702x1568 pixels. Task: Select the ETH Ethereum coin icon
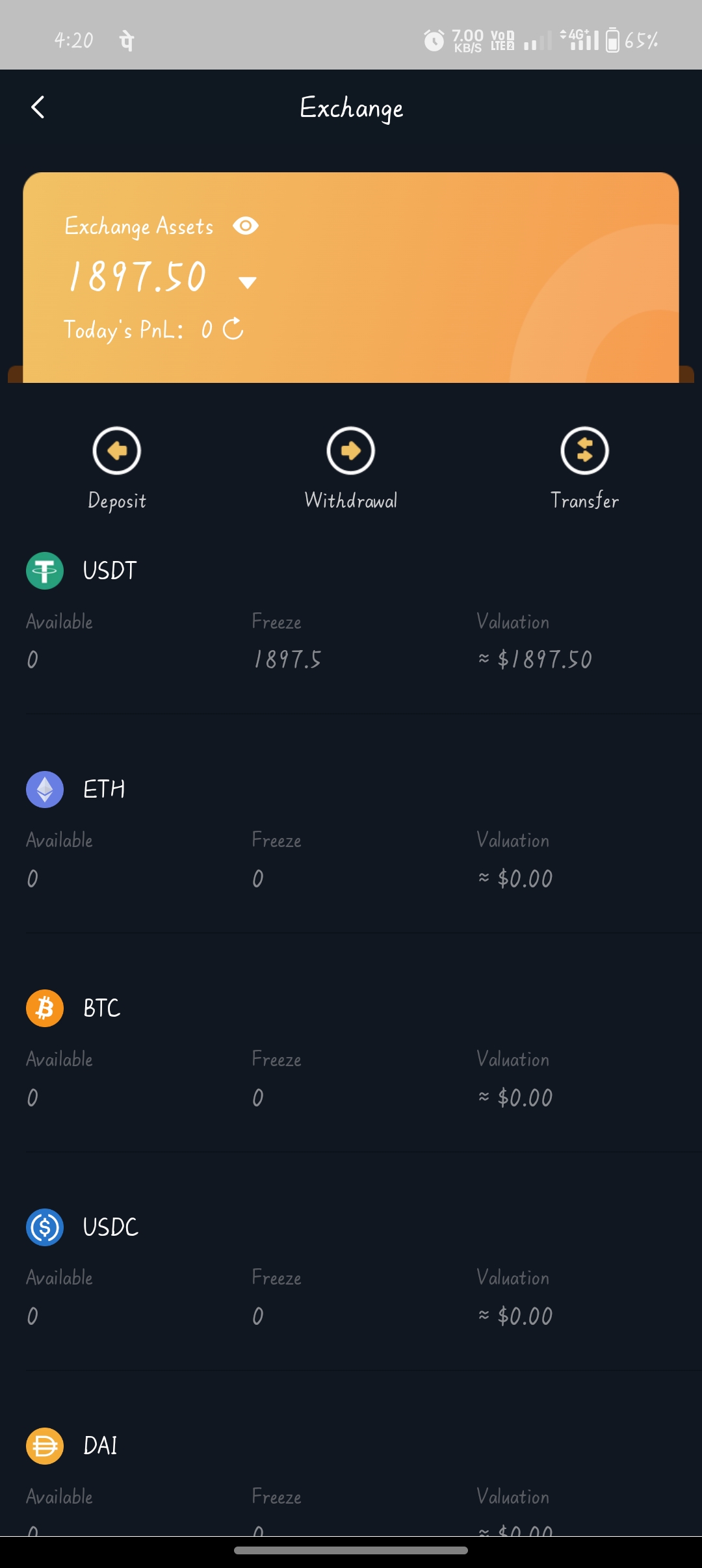point(45,789)
